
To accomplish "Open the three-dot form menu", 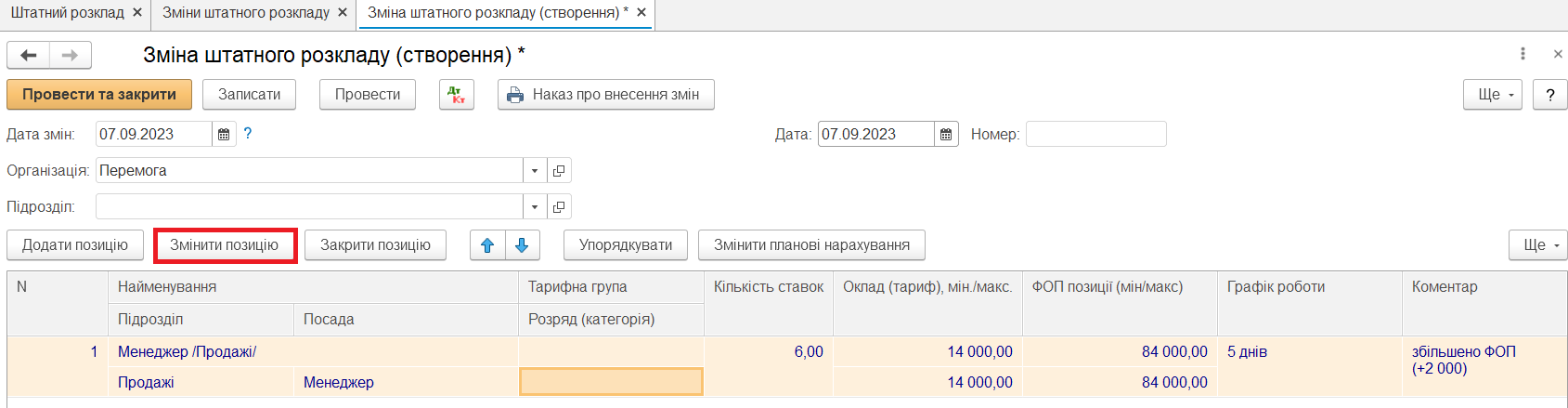I will (x=1523, y=54).
